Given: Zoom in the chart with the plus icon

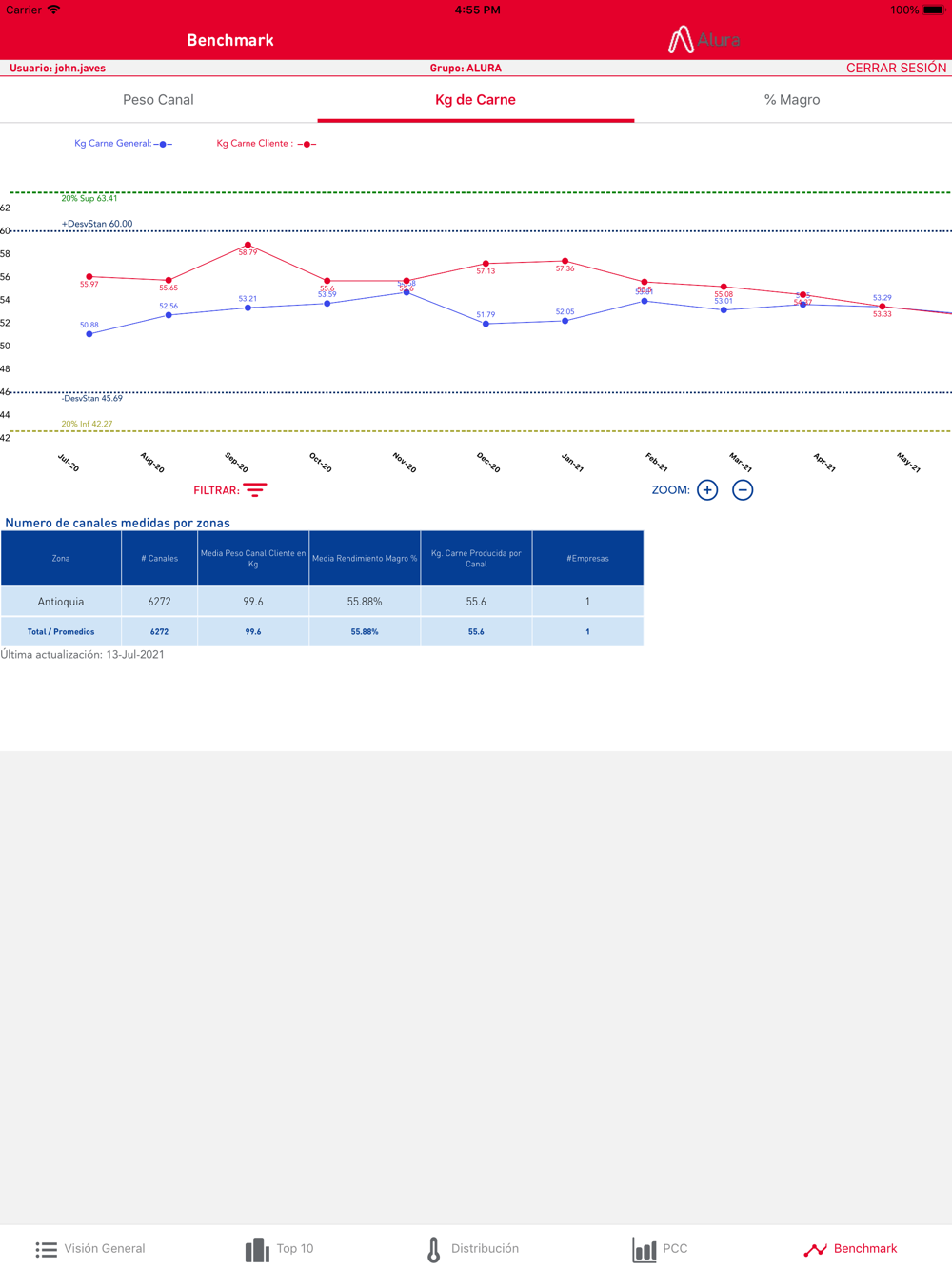Looking at the screenshot, I should 707,490.
